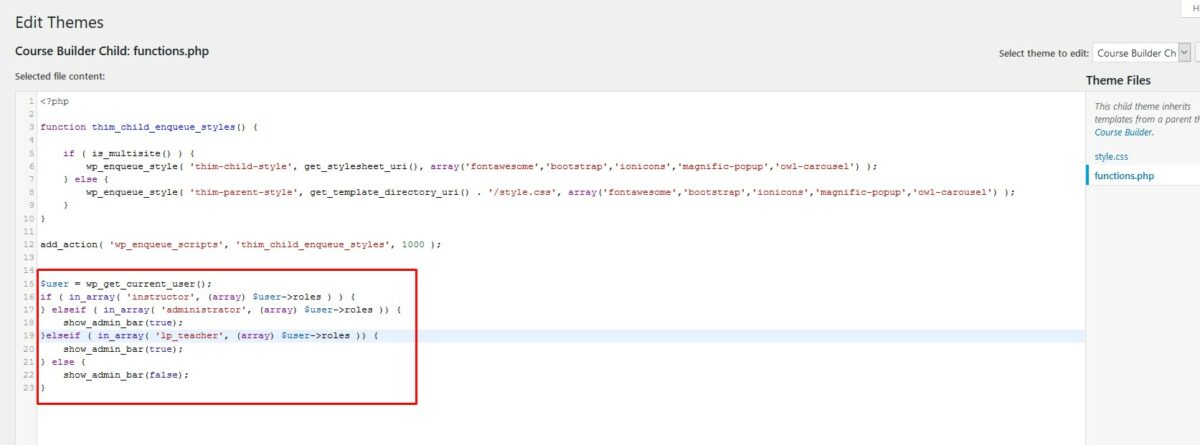This screenshot has width=1200, height=445.
Task: Click the 'Course Builder Child: functions.php' title
Action: (x=112, y=51)
